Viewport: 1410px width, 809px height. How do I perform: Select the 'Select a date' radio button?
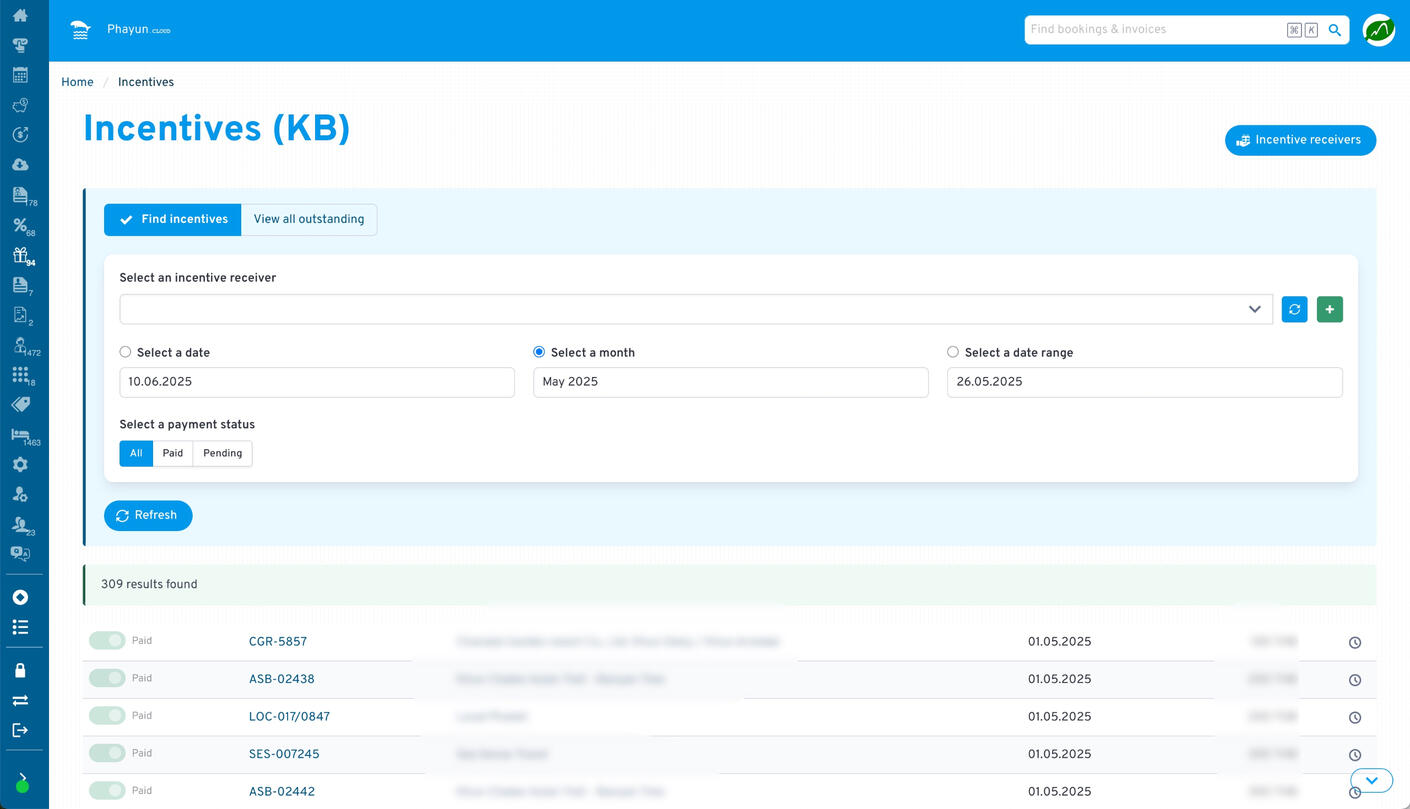(x=125, y=352)
